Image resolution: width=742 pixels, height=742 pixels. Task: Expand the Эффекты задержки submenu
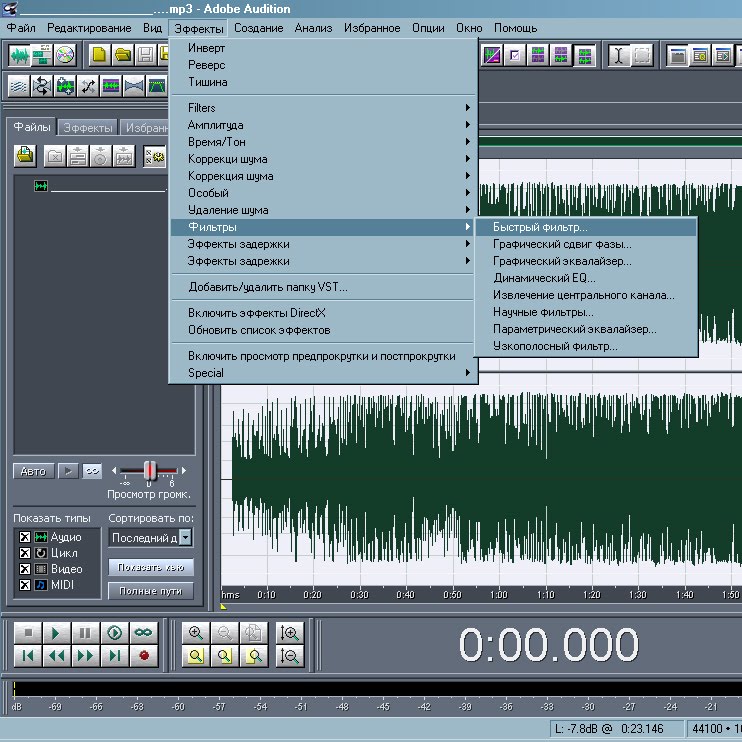point(323,244)
